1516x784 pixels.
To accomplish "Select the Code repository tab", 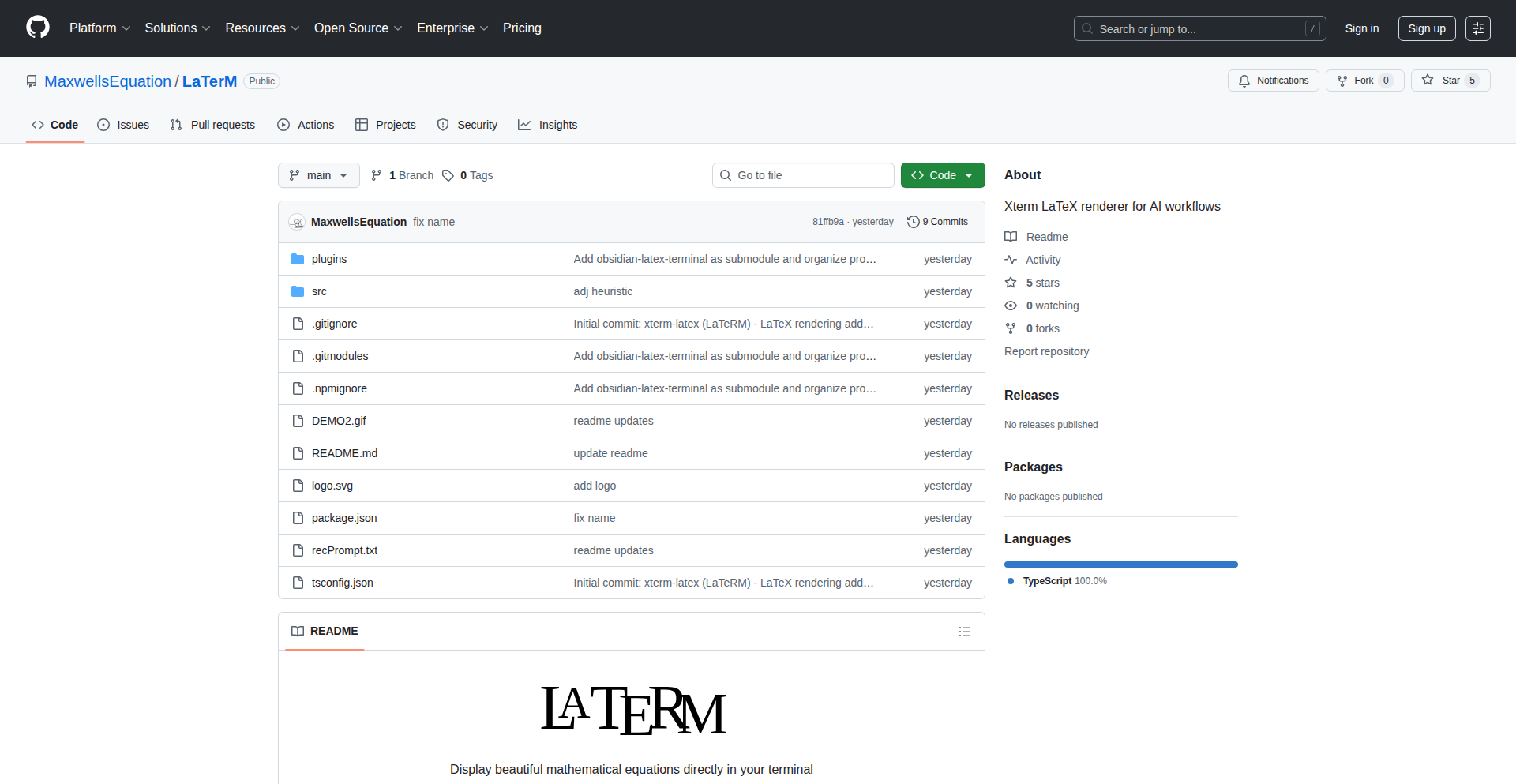I will tap(55, 125).
